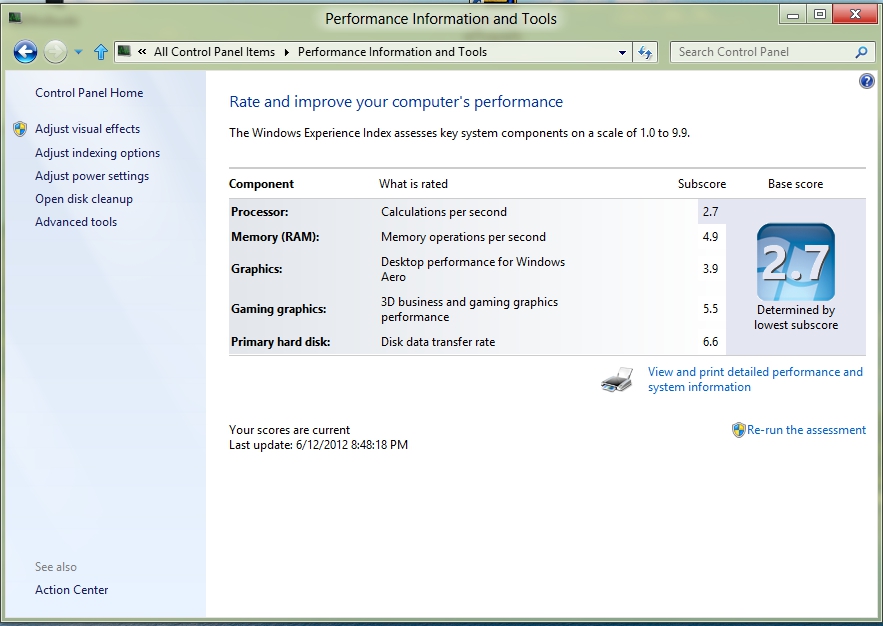The image size is (883, 626).
Task: Click the window icon in title bar
Action: [x=15, y=18]
